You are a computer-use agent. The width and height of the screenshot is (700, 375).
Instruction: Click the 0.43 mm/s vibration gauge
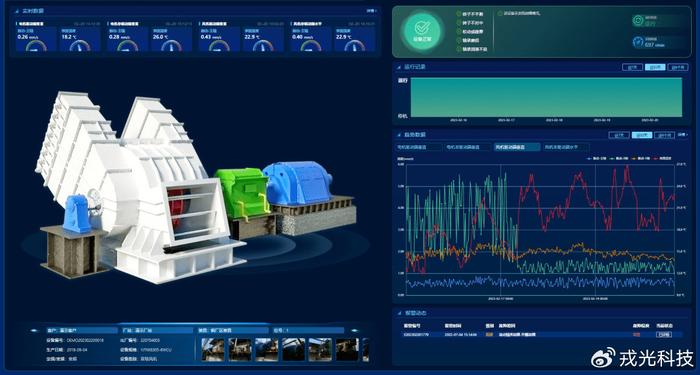[219, 45]
